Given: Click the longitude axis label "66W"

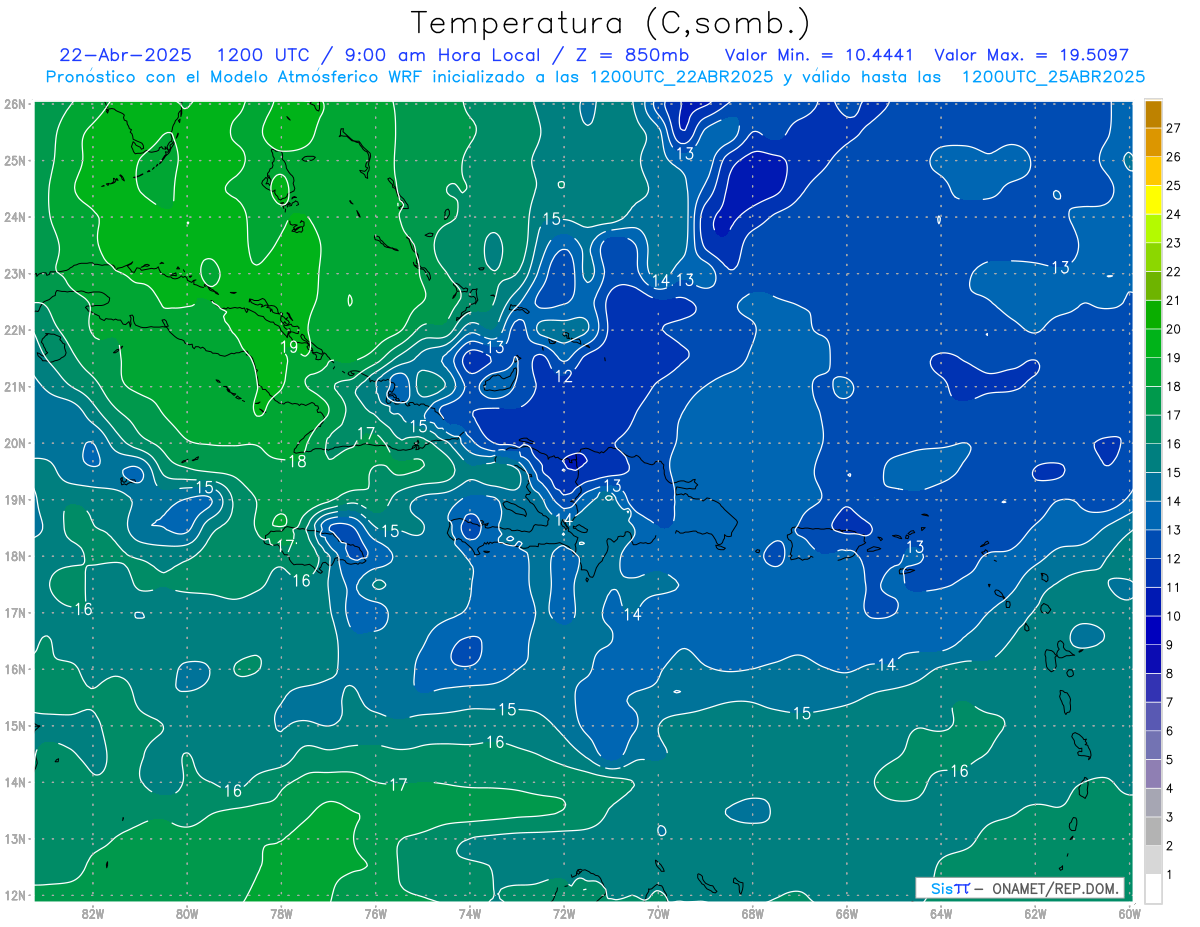Looking at the screenshot, I should click(847, 913).
